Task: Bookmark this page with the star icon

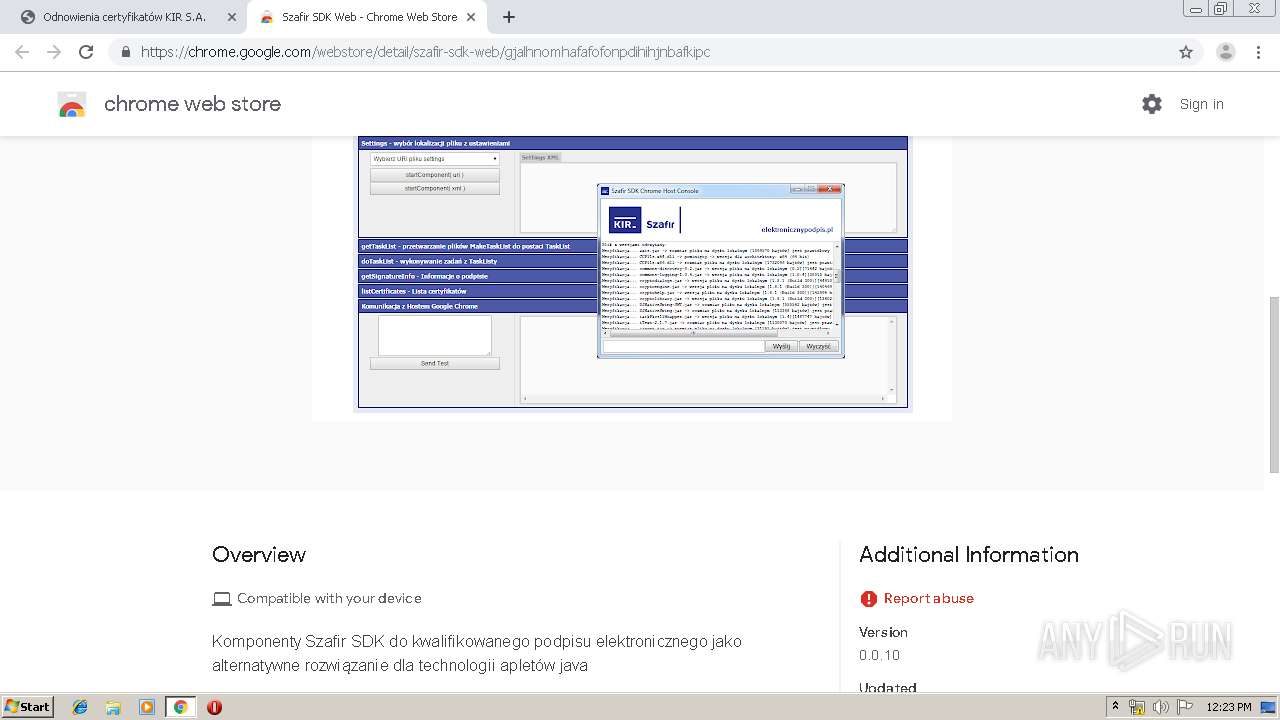Action: (x=1186, y=52)
